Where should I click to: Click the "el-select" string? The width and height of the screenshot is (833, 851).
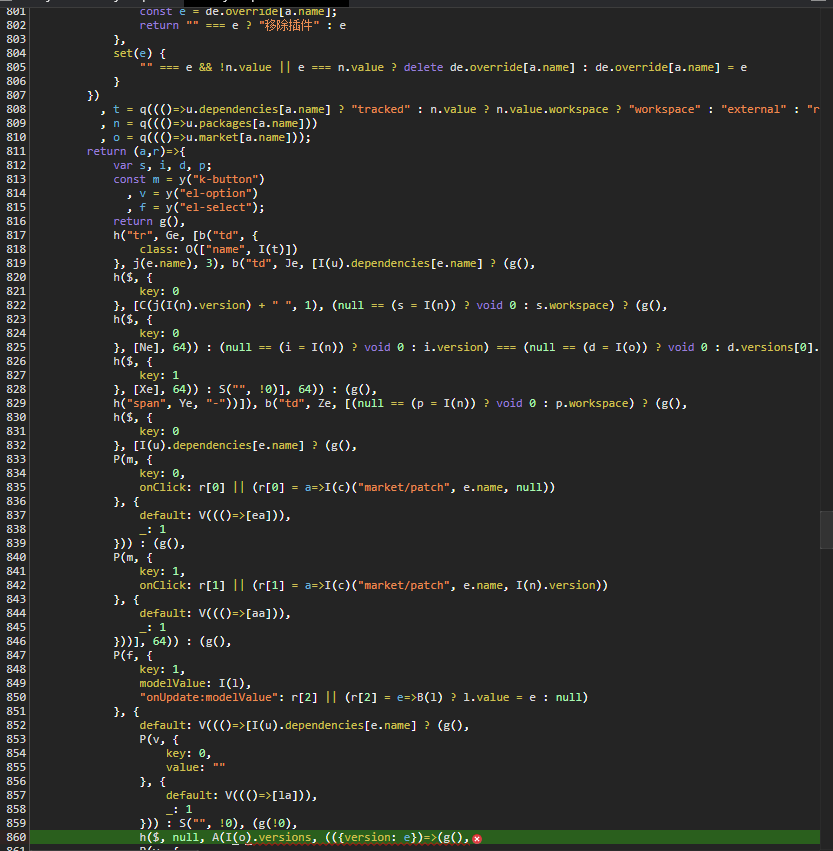[x=219, y=207]
